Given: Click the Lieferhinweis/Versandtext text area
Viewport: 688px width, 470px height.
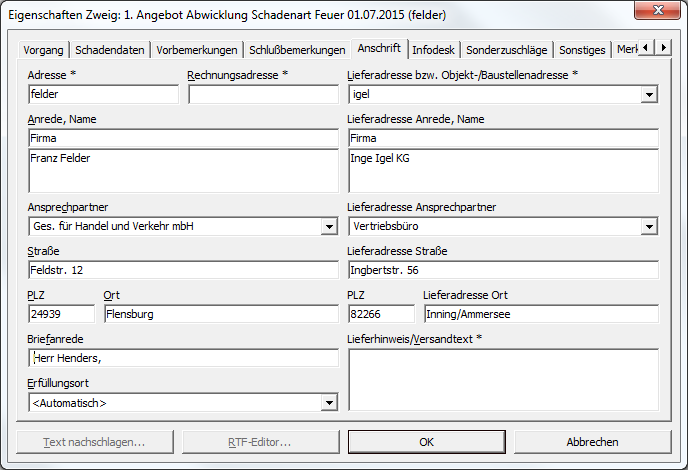Looking at the screenshot, I should coord(503,379).
